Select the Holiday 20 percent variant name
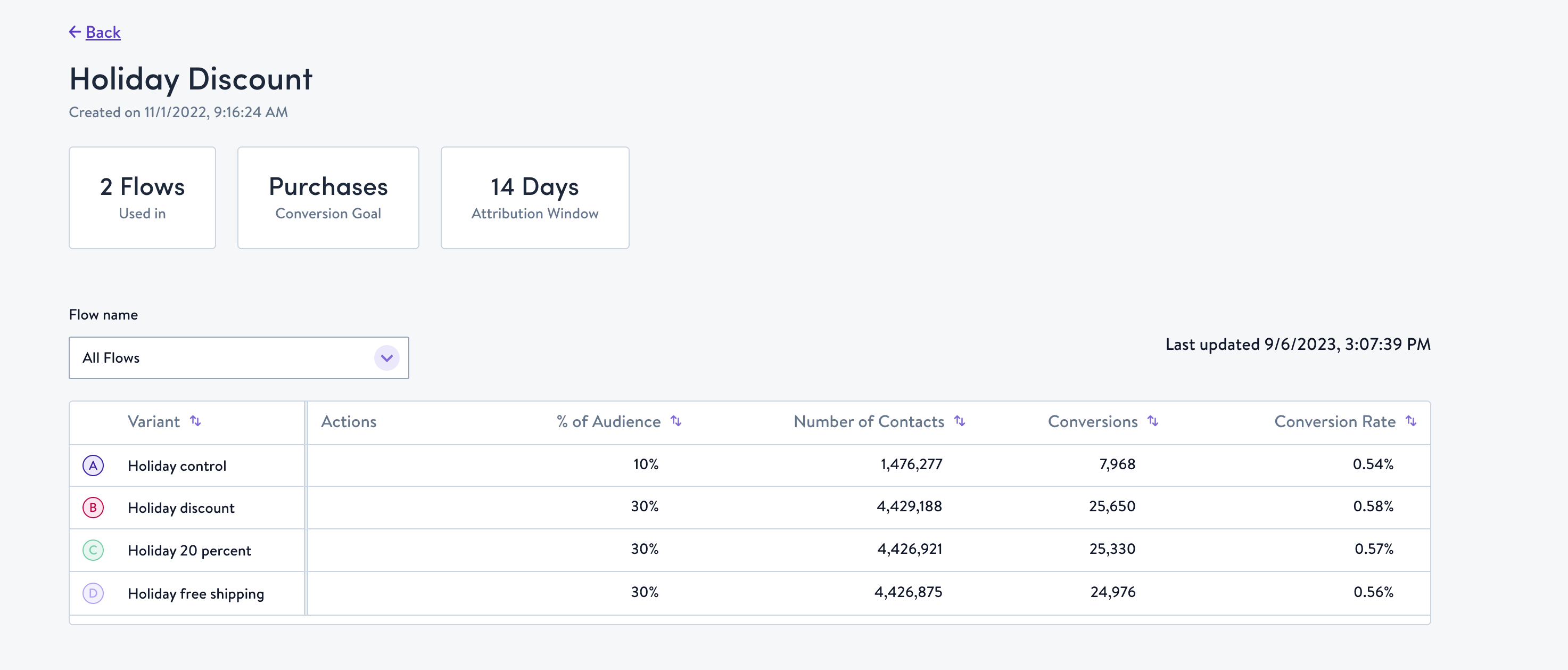The width and height of the screenshot is (1568, 670). 189,551
